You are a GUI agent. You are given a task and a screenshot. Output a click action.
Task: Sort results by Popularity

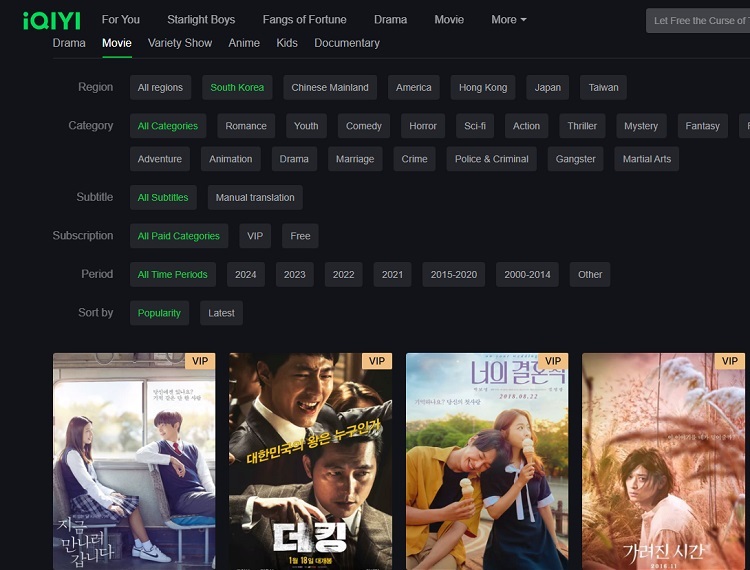[159, 313]
